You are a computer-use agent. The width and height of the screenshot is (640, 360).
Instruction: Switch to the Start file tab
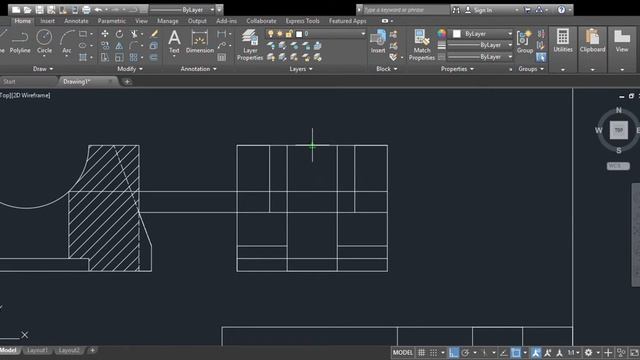(x=9, y=82)
